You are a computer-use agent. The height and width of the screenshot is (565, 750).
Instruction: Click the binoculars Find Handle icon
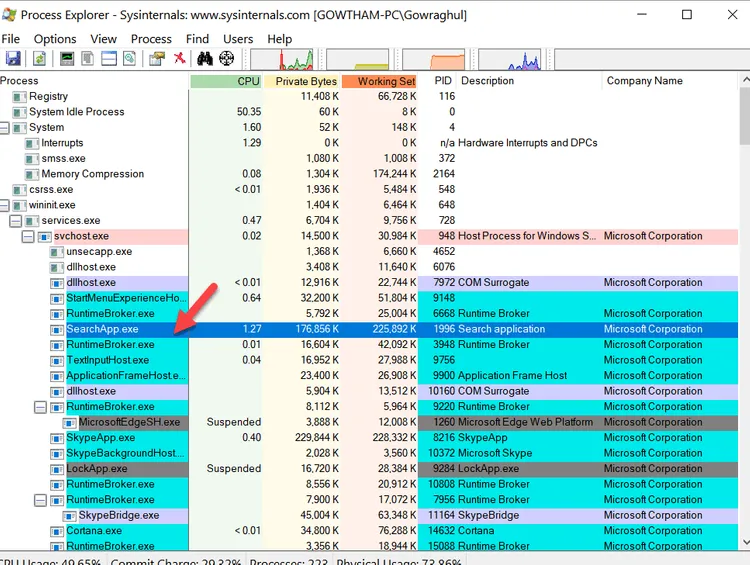(x=205, y=58)
